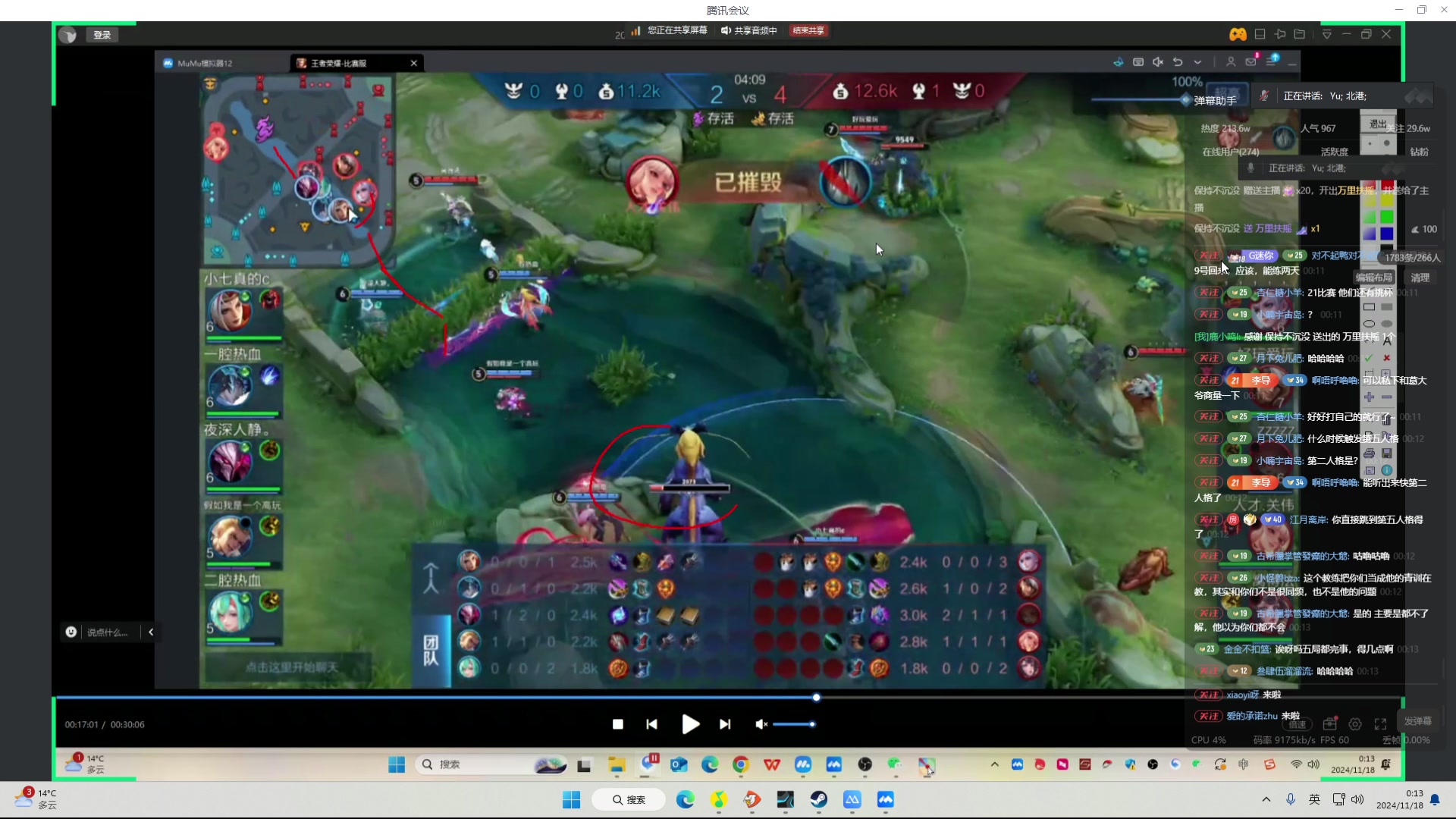Toggle fullscreen icon near 发弹幕

click(x=1381, y=724)
